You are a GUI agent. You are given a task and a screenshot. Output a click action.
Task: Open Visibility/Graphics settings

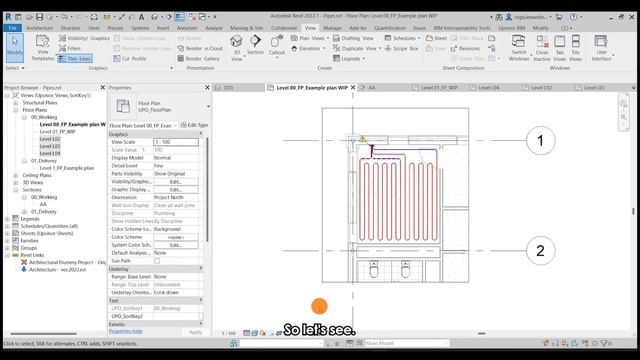click(x=84, y=38)
